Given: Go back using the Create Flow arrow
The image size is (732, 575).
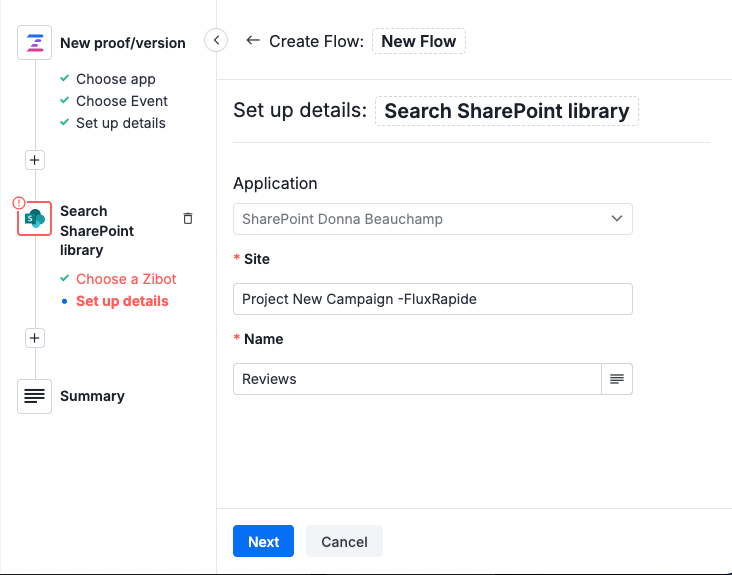Looking at the screenshot, I should pyautogui.click(x=253, y=41).
